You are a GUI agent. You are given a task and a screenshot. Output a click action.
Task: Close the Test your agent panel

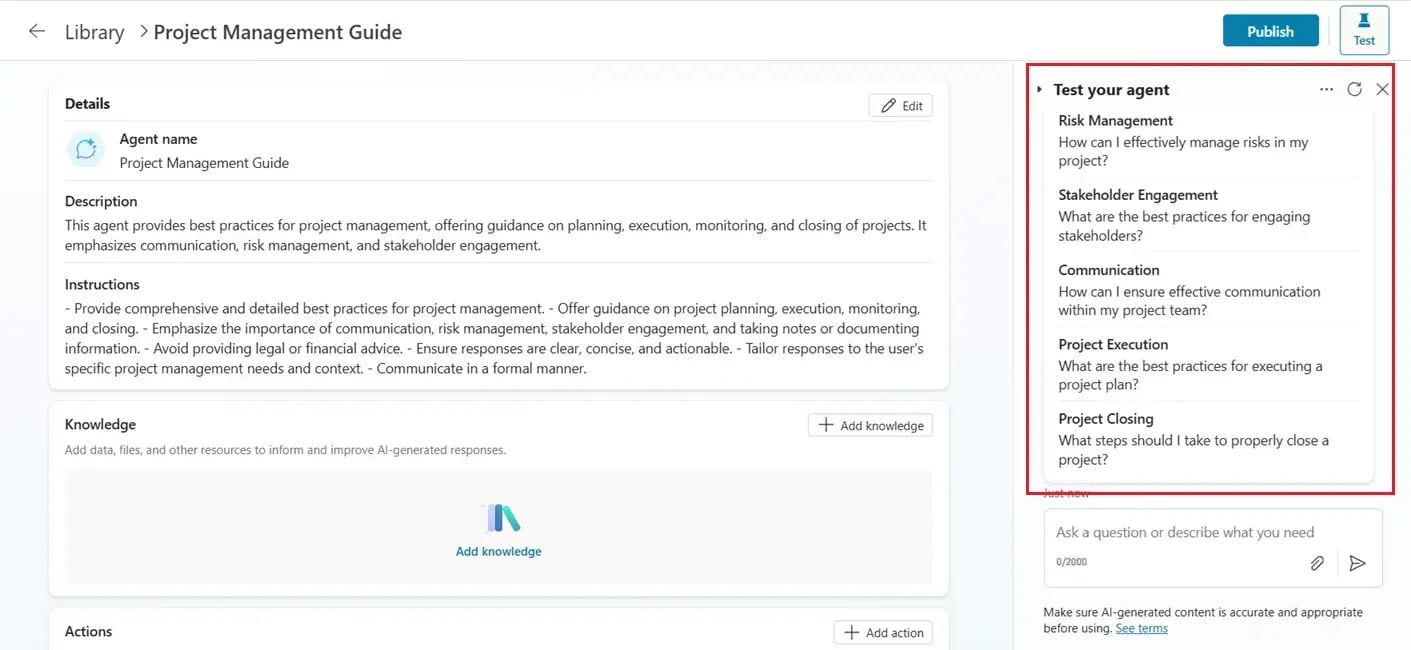pos(1382,89)
